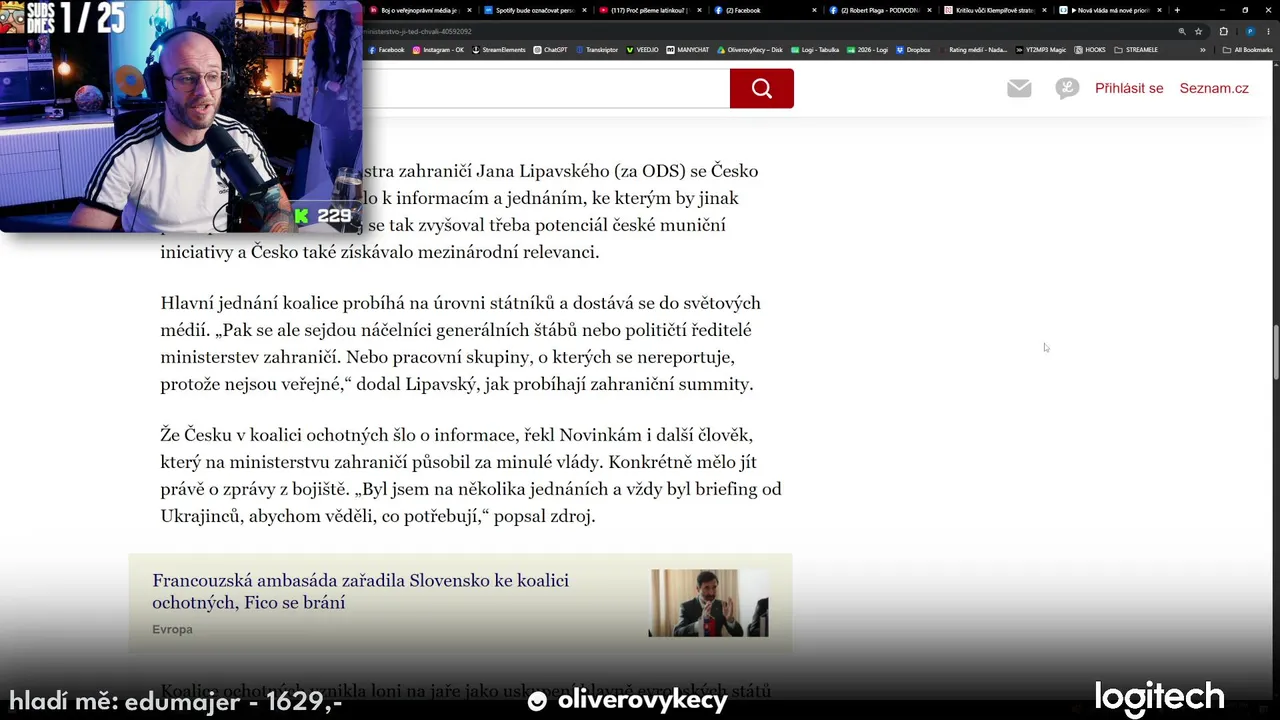Viewport: 1280px width, 720px height.
Task: Bookmark this page with the star icon
Action: 1198,32
